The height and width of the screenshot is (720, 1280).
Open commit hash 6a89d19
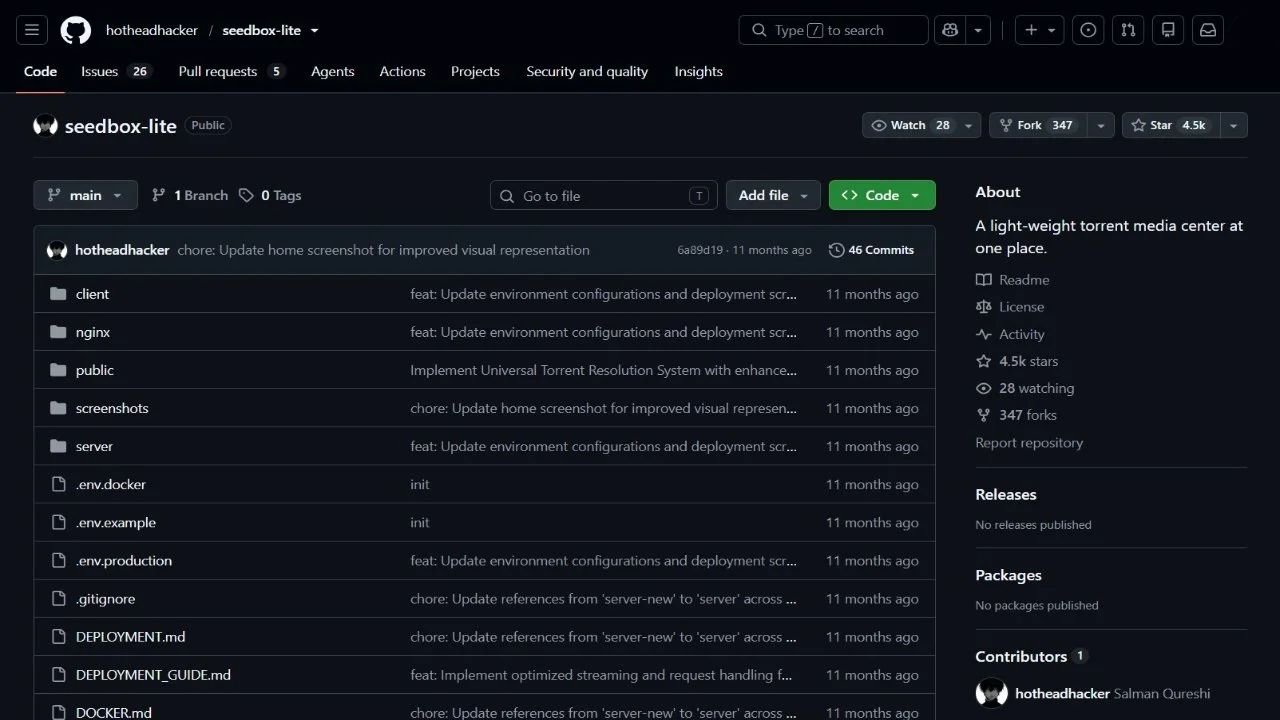coord(700,250)
